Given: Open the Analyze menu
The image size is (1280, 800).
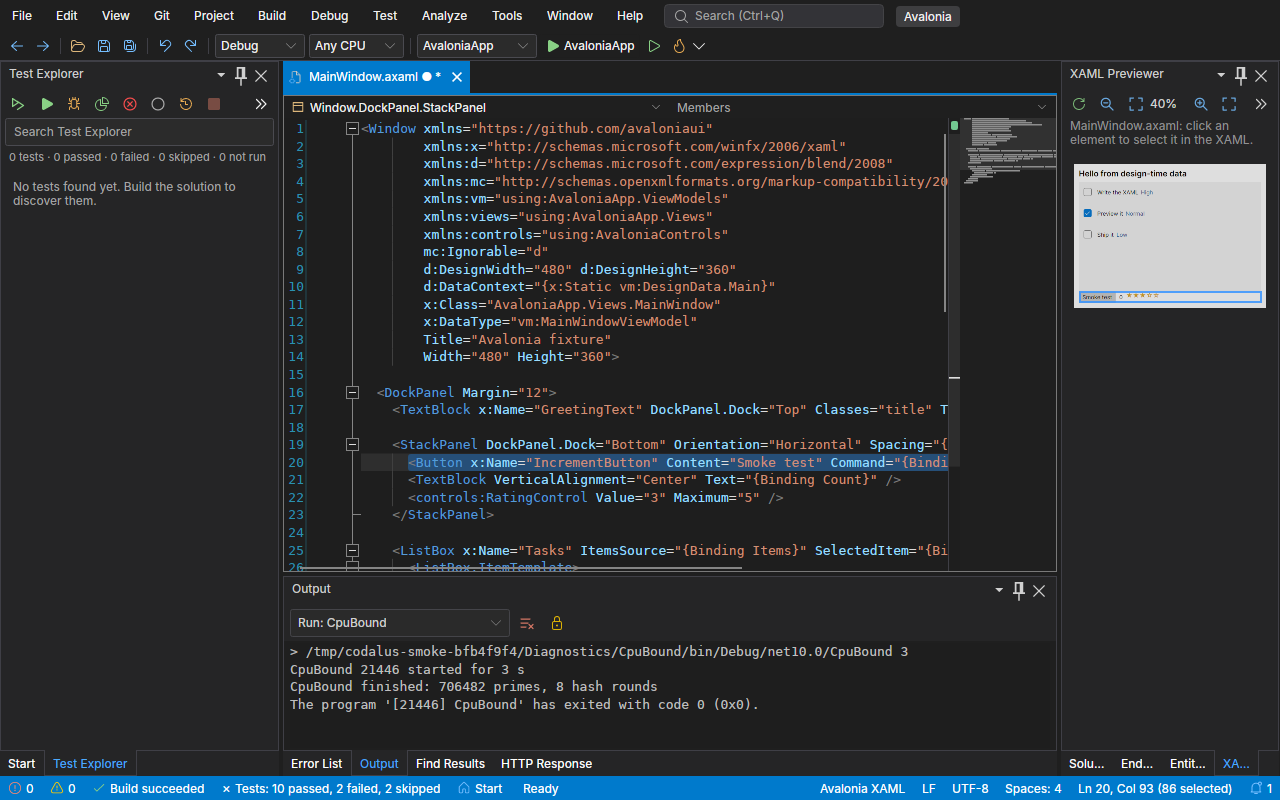Looking at the screenshot, I should [444, 15].
